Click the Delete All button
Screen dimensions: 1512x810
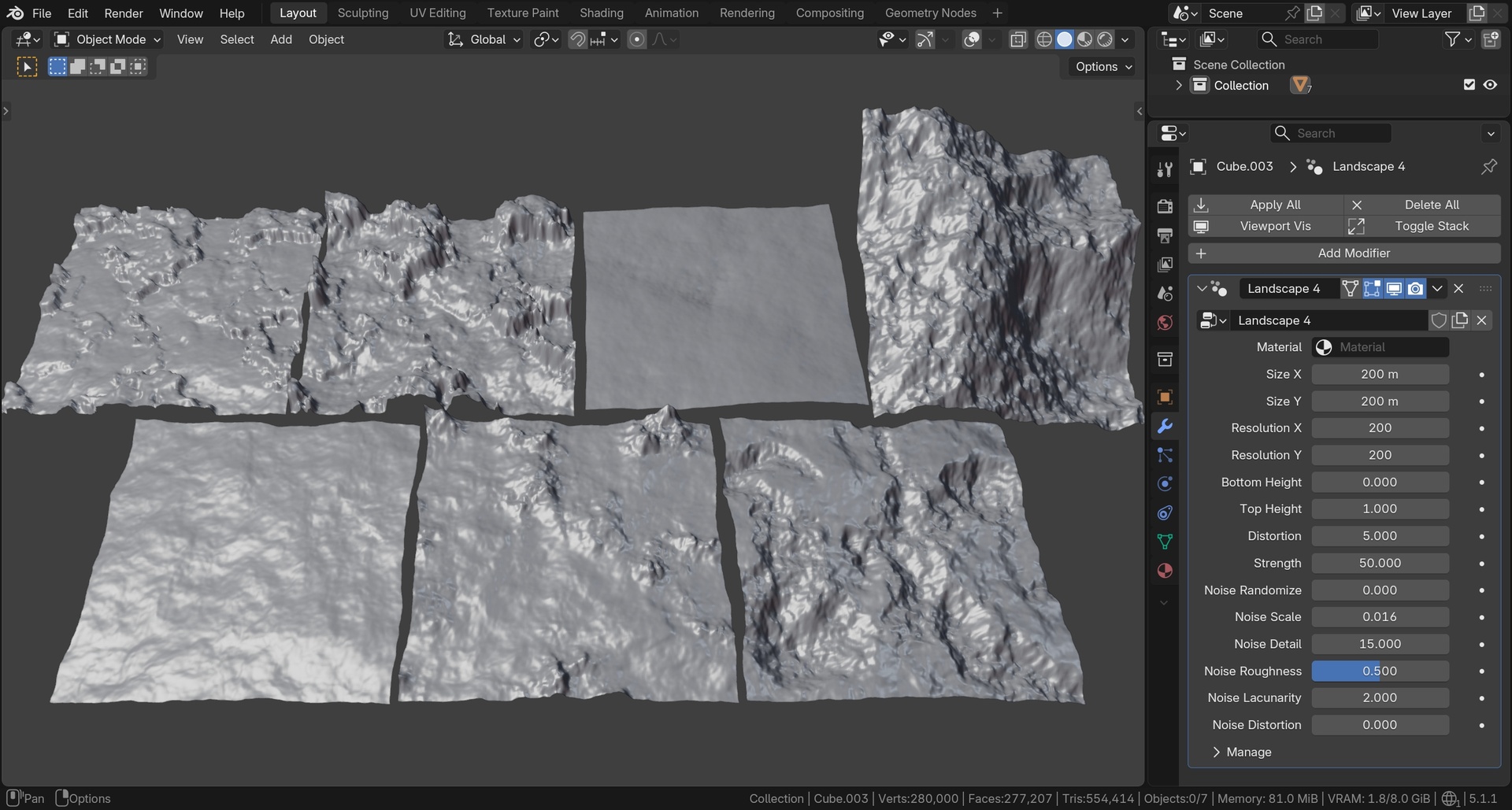coord(1422,205)
